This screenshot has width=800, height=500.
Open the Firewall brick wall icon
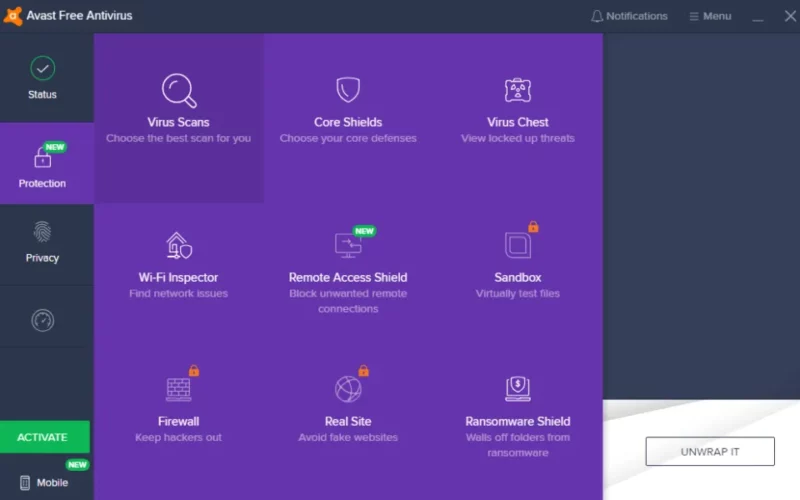click(x=179, y=390)
